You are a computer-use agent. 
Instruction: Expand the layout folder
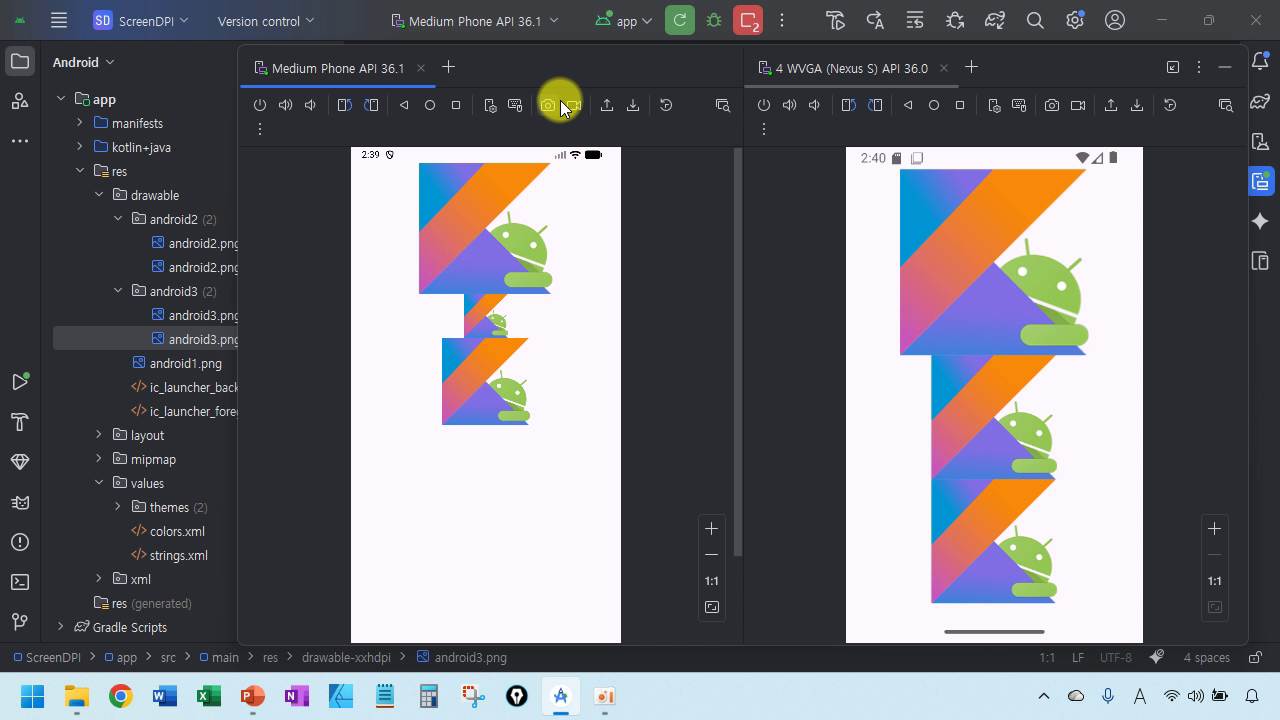coord(99,435)
